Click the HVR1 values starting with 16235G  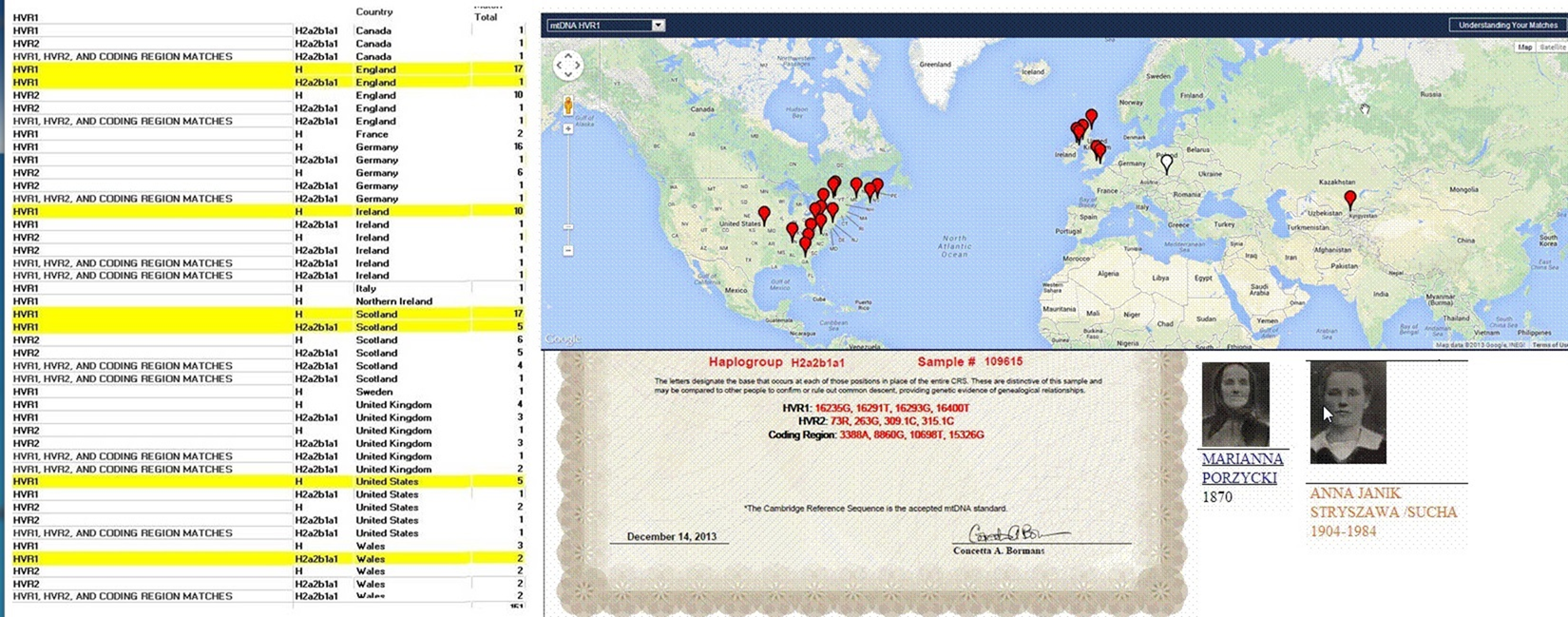pos(892,409)
